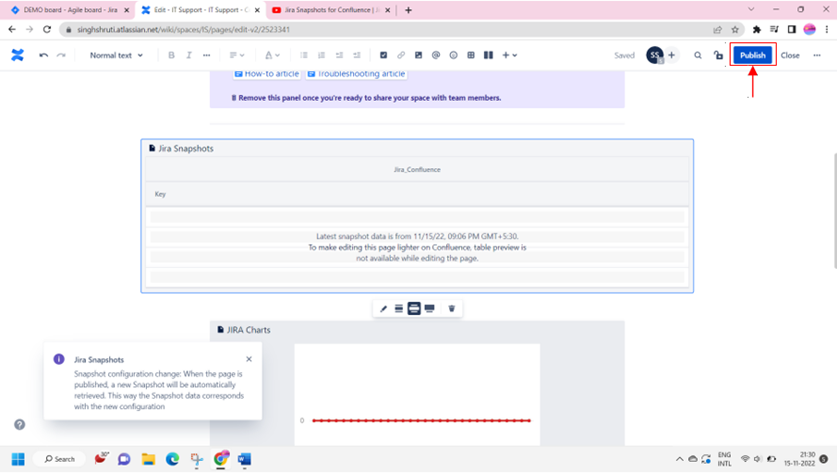Outdent the current line
The height and width of the screenshot is (473, 837).
[x=339, y=55]
